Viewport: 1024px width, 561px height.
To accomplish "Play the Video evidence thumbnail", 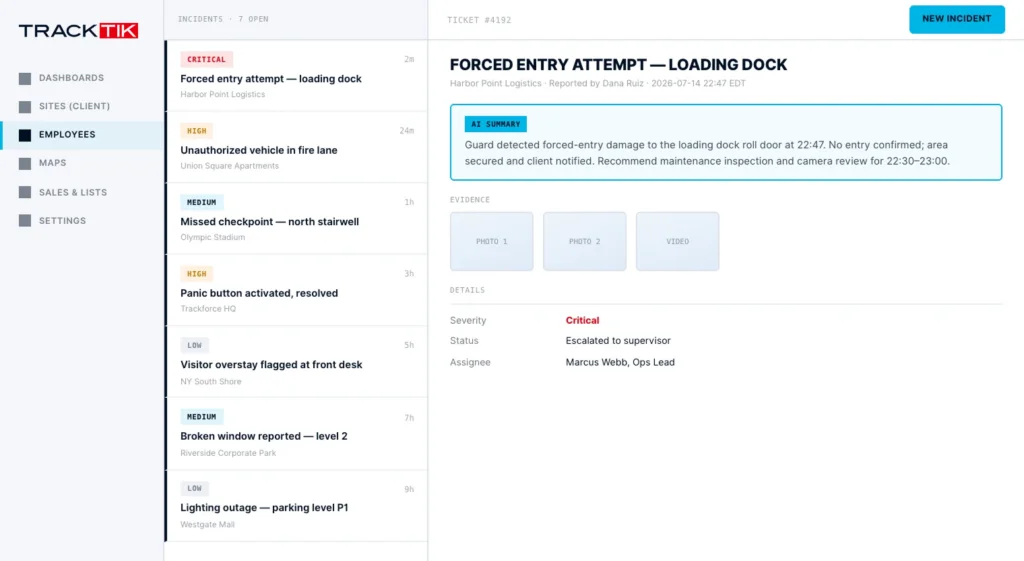I will pos(677,241).
